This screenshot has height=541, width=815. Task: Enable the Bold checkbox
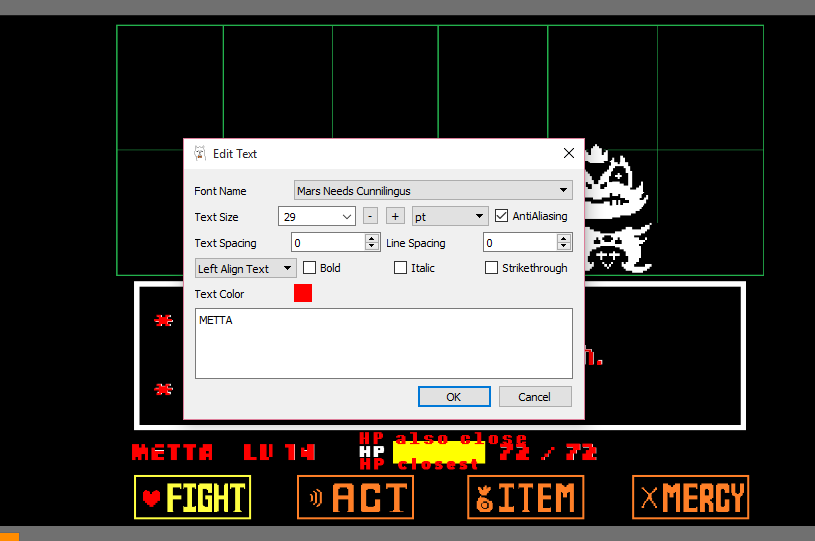[x=309, y=268]
